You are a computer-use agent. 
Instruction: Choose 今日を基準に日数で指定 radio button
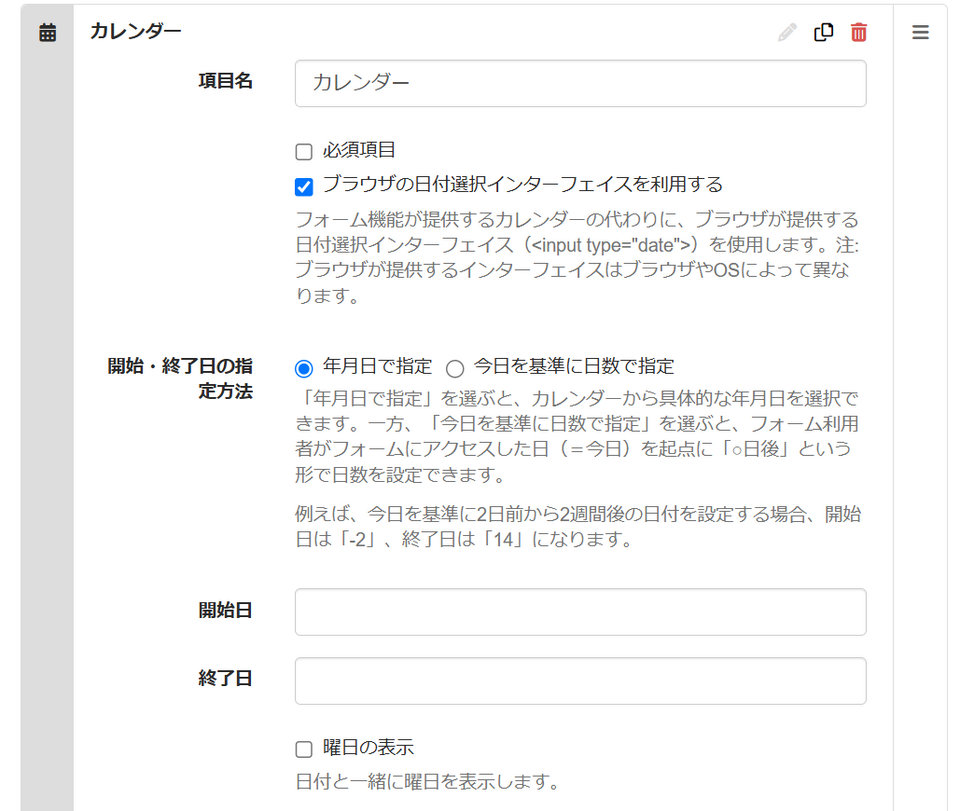454,368
